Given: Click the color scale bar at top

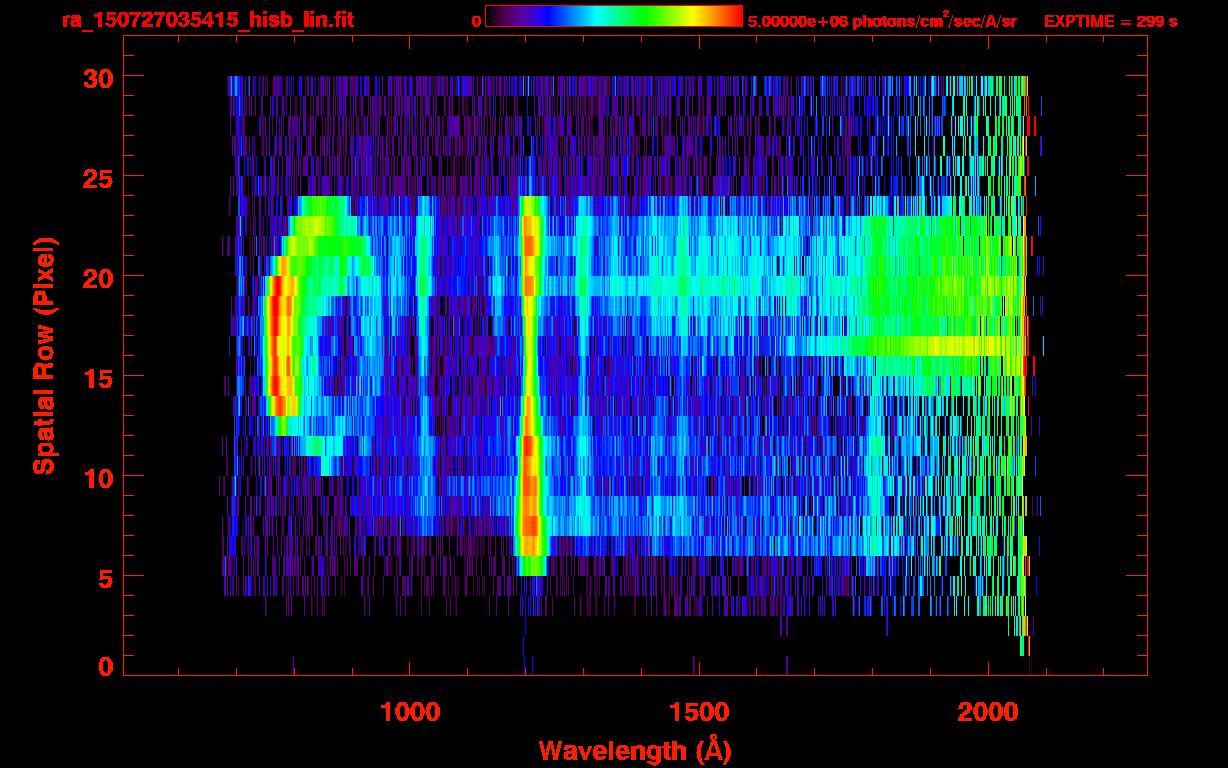Looking at the screenshot, I should tap(614, 17).
